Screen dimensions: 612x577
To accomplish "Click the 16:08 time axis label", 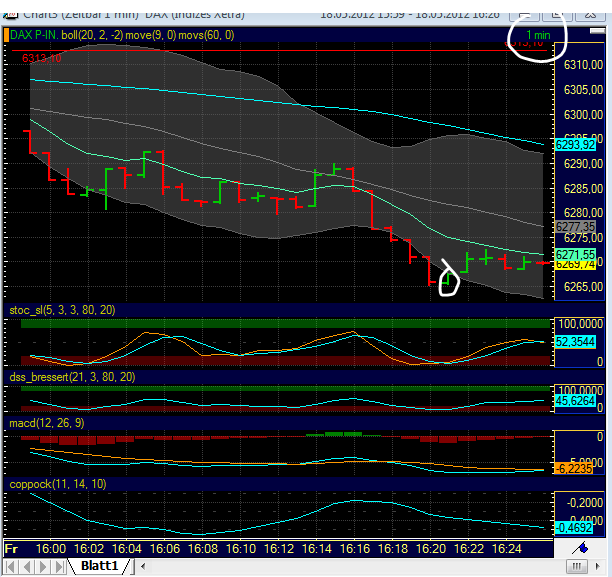I will pos(203,549).
